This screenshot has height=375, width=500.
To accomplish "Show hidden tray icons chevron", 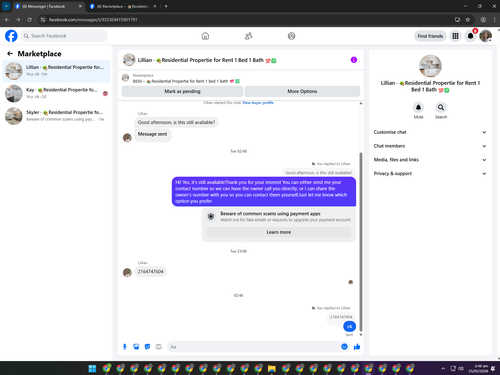I will click(x=443, y=368).
